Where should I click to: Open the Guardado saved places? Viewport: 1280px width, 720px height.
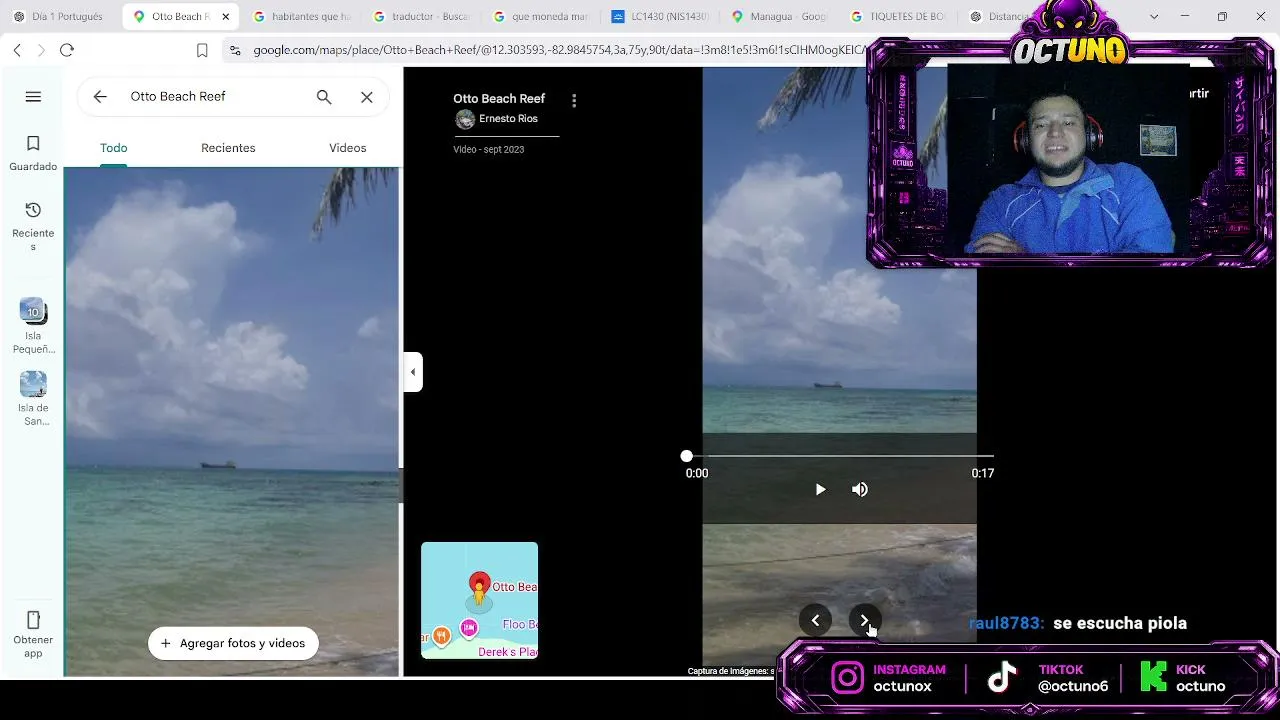[x=33, y=153]
